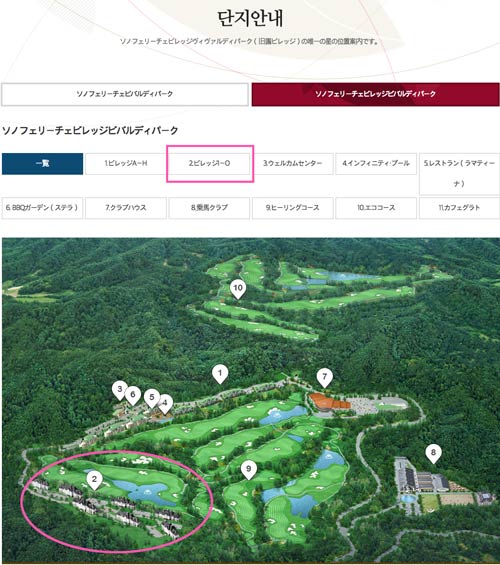Viewport: 500px width, 565px height.
Task: Click map pin number 6
Action: tap(133, 396)
